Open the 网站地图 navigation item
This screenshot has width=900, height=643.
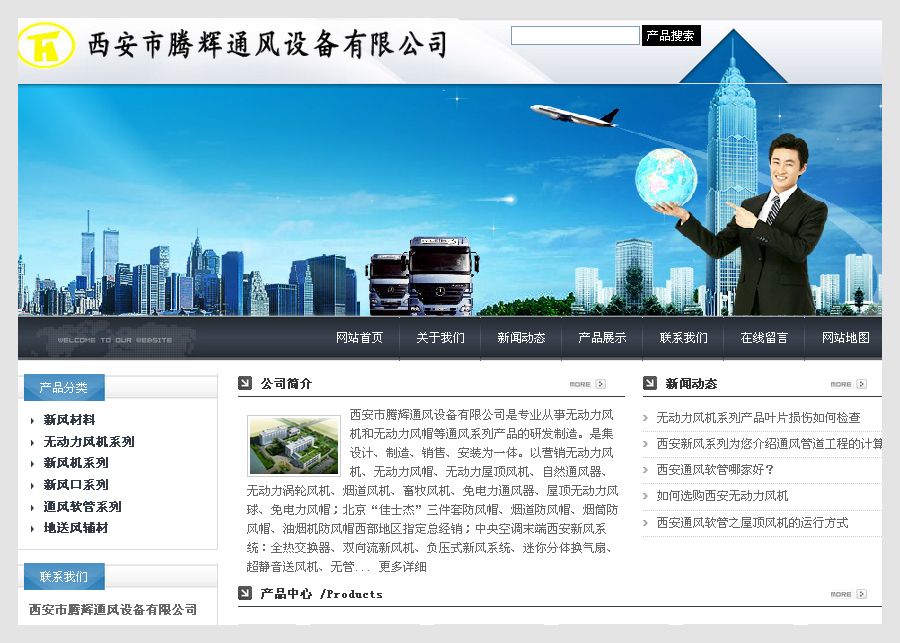[x=841, y=337]
